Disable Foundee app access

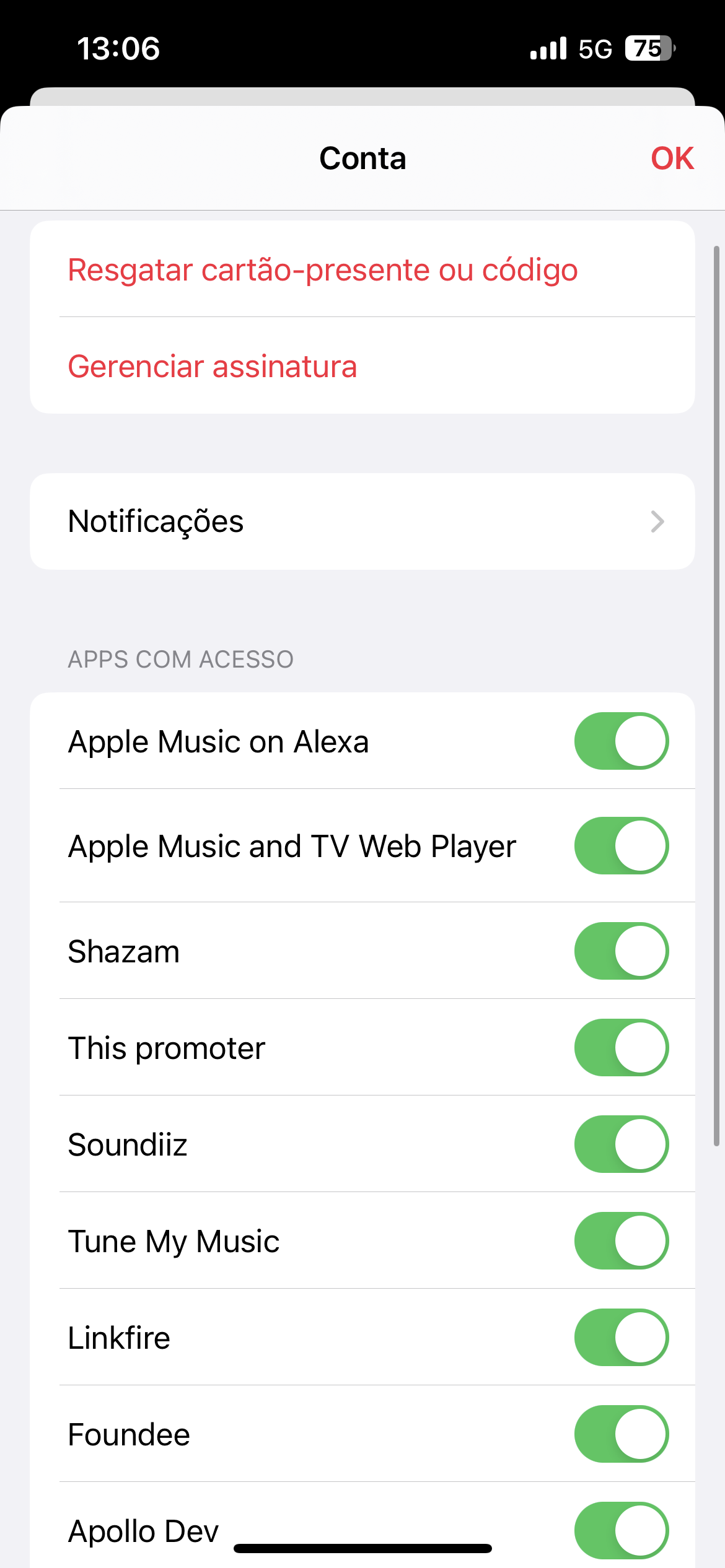621,1434
